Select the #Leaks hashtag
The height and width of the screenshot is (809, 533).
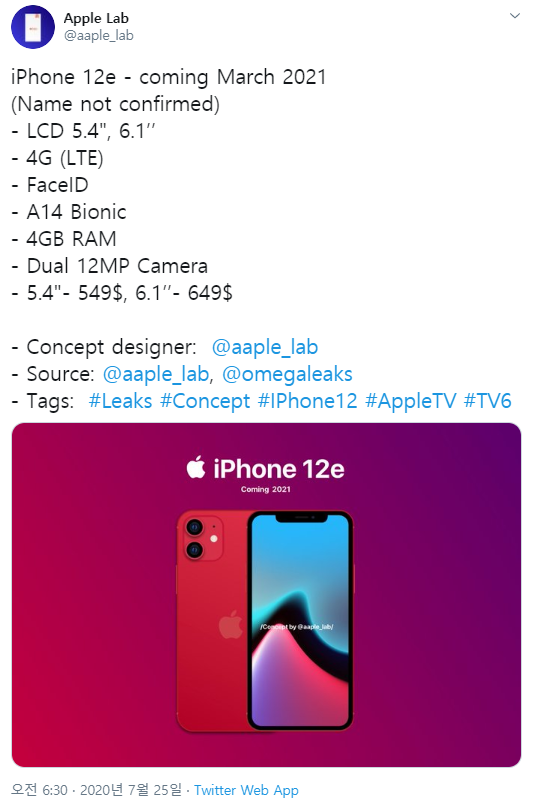tap(120, 401)
